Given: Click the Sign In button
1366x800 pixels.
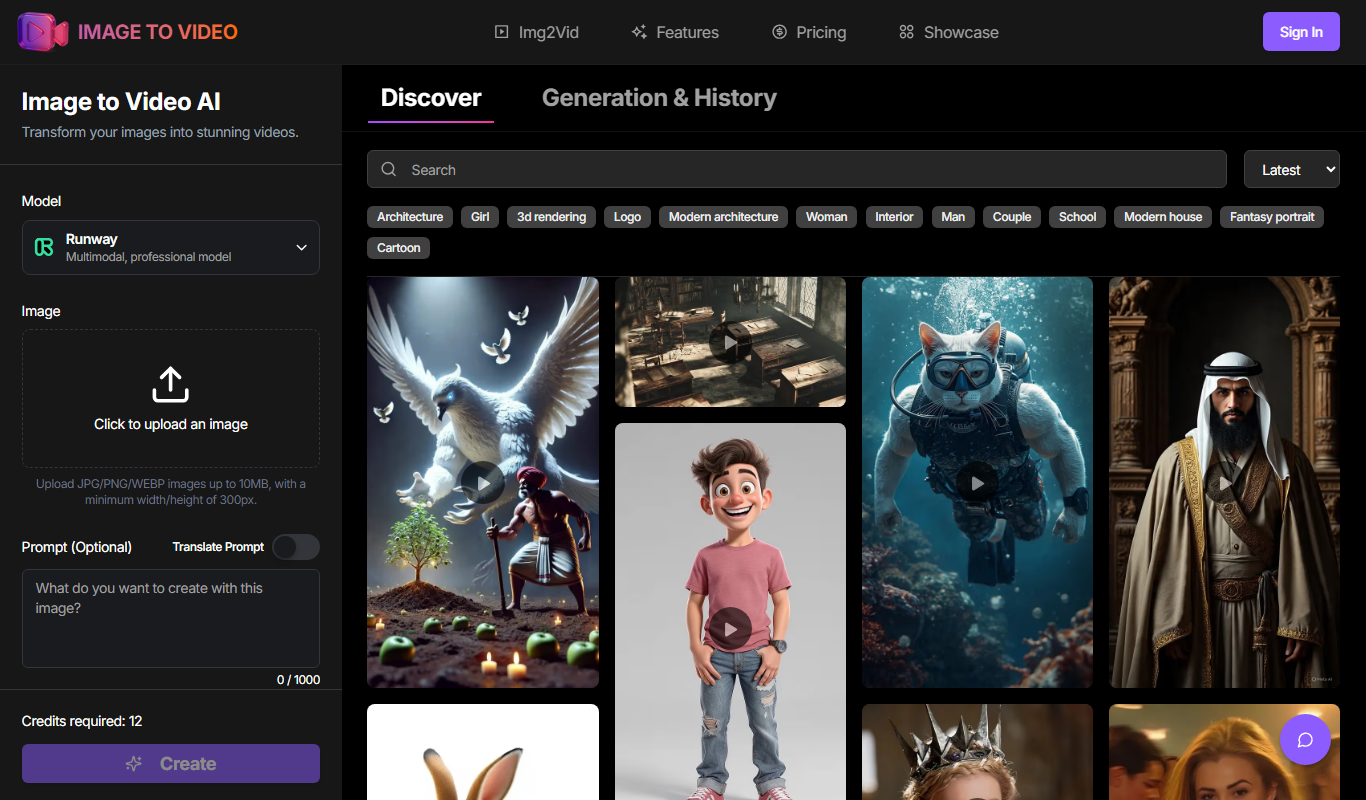Looking at the screenshot, I should click(1301, 32).
